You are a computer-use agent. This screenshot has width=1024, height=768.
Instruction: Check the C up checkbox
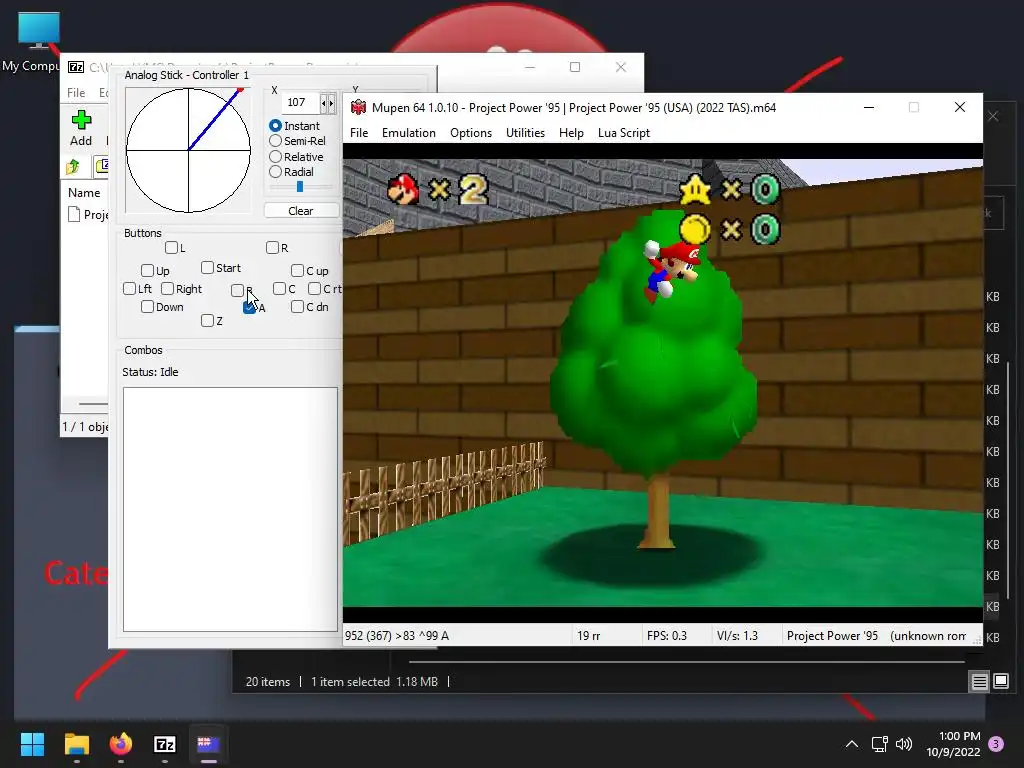pyautogui.click(x=297, y=270)
